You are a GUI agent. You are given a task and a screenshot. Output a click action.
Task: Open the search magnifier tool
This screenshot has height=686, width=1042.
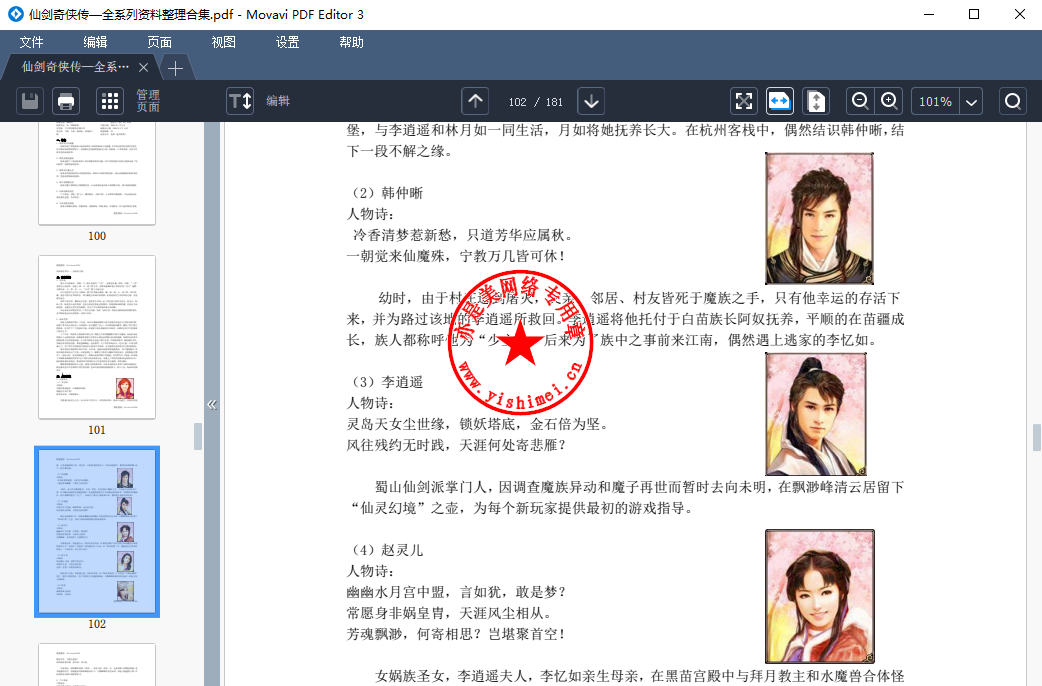1013,101
